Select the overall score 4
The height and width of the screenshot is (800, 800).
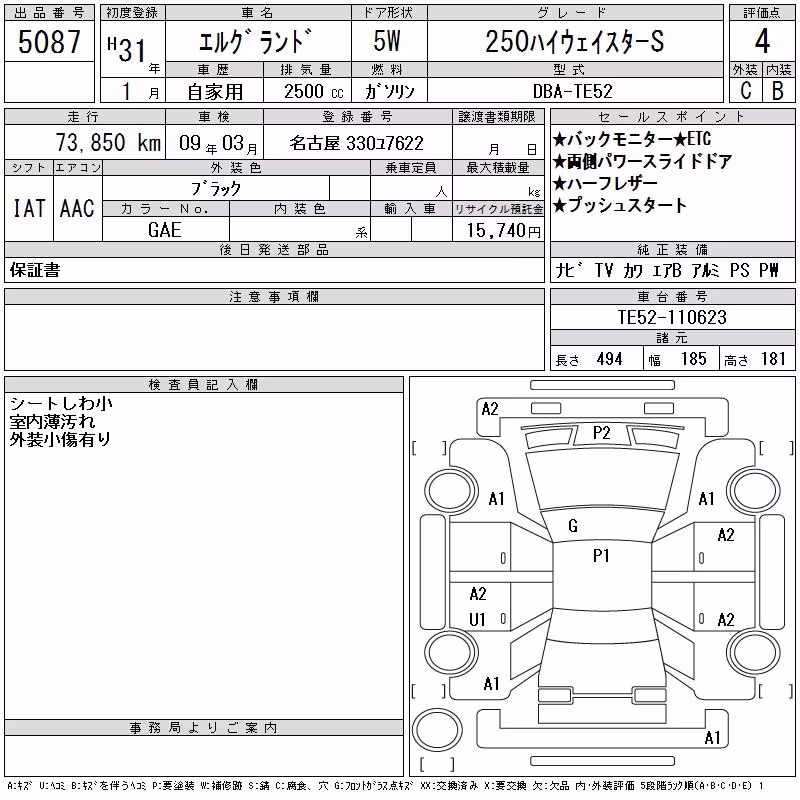(x=762, y=41)
